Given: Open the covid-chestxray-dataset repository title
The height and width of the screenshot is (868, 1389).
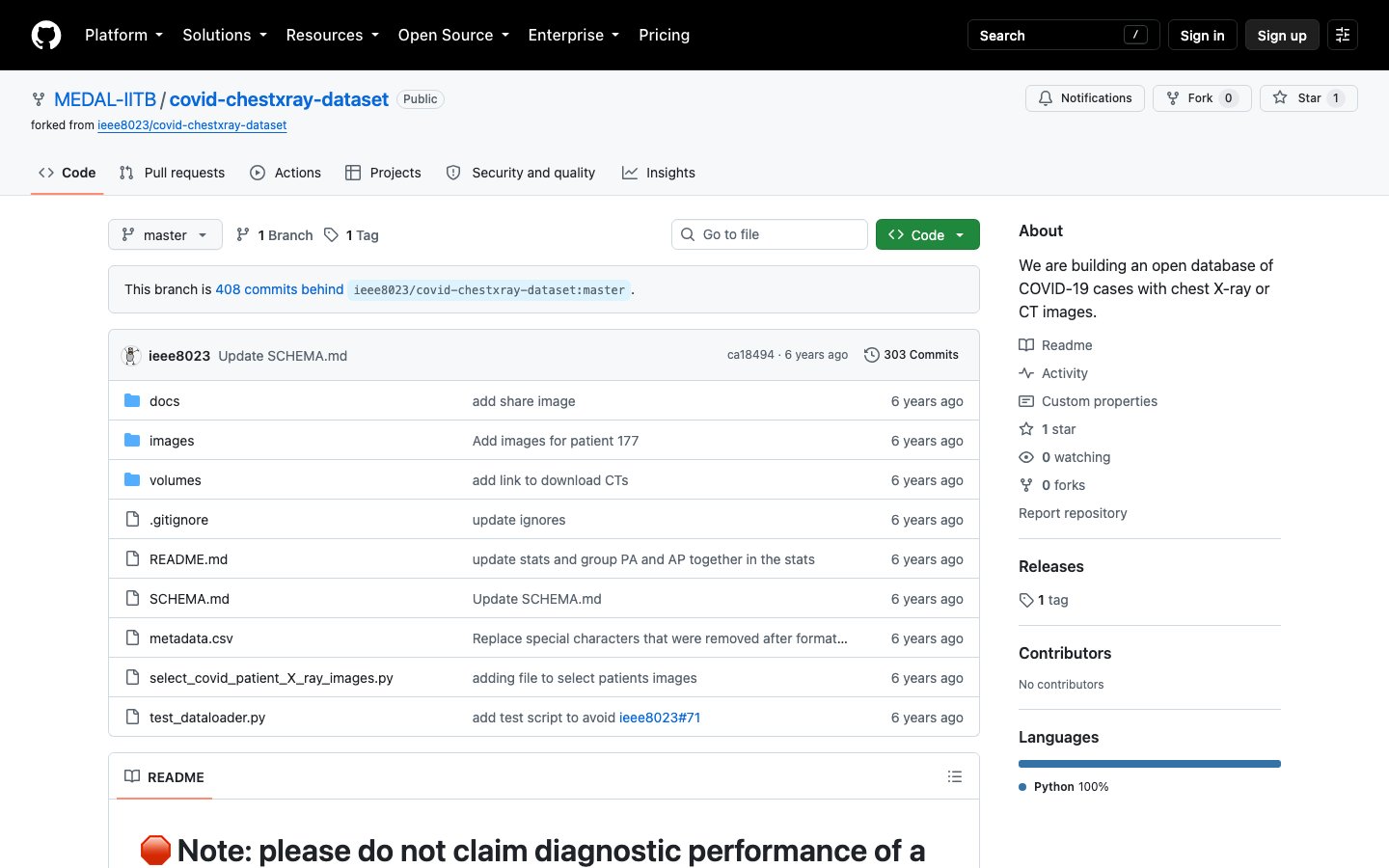Looking at the screenshot, I should tap(279, 99).
